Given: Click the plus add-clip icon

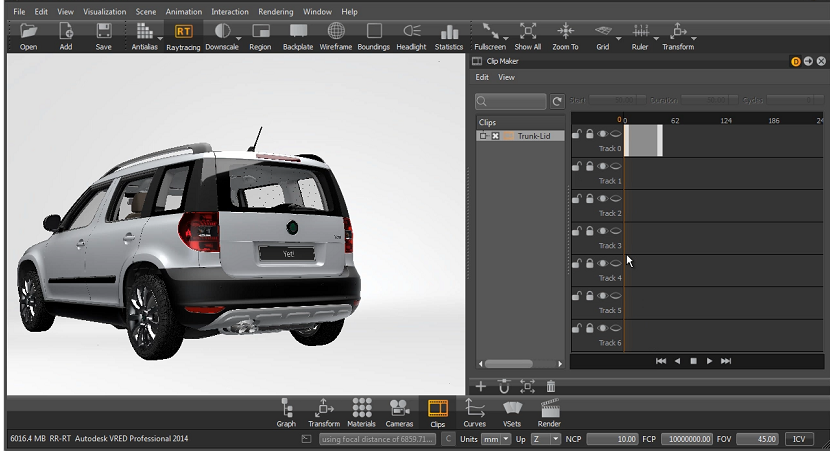Looking at the screenshot, I should click(481, 386).
